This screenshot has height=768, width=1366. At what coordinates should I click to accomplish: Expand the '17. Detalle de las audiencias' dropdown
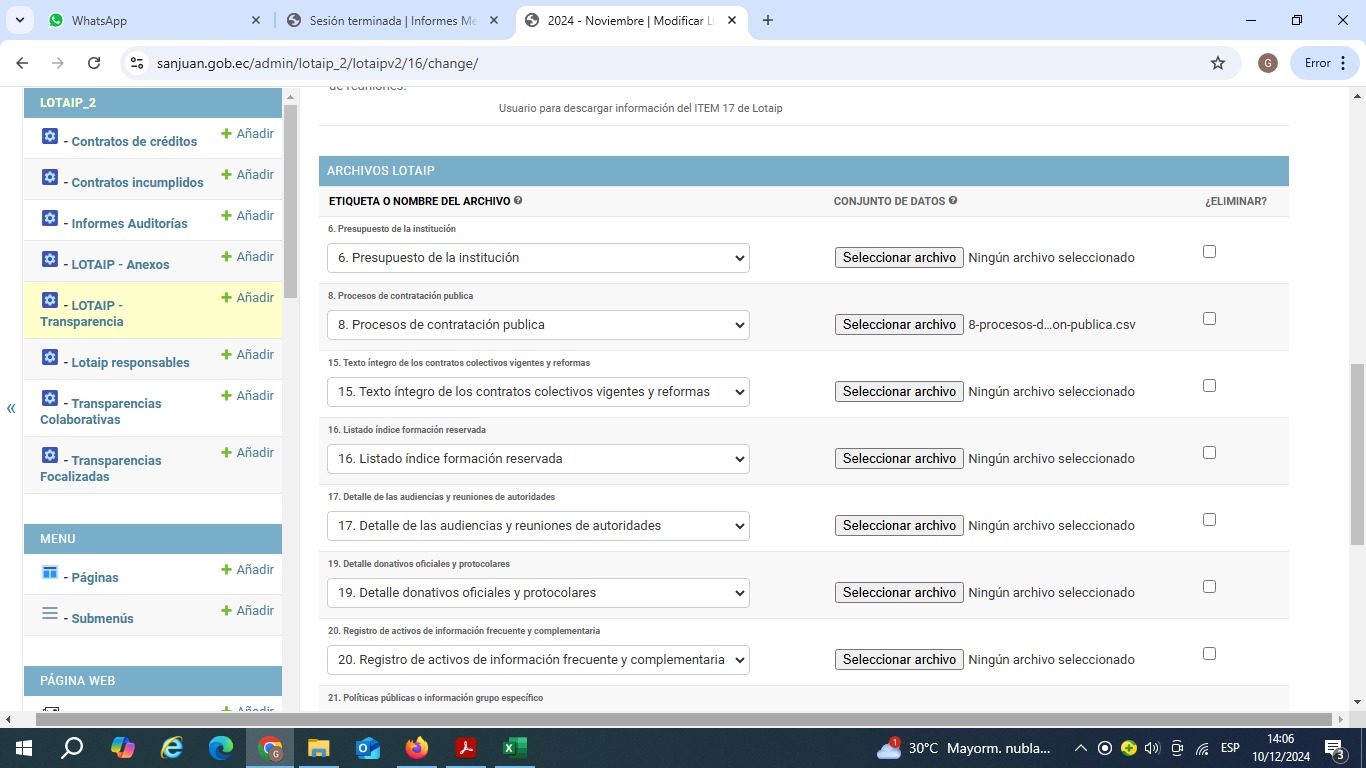[x=538, y=526]
